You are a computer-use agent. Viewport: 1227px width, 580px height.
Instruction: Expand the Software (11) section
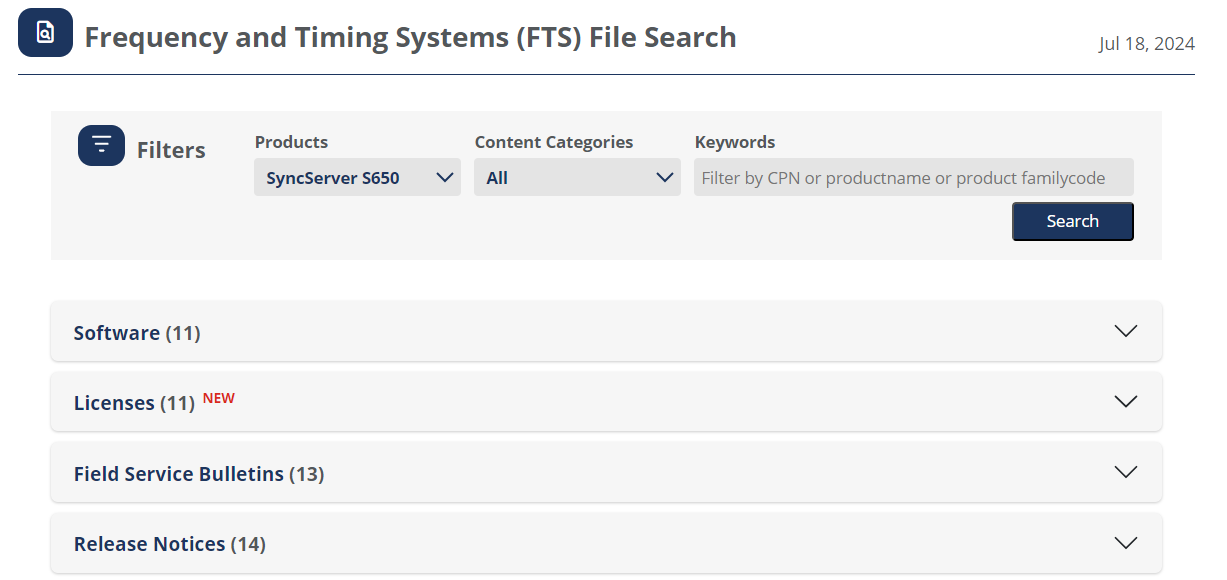tap(137, 333)
